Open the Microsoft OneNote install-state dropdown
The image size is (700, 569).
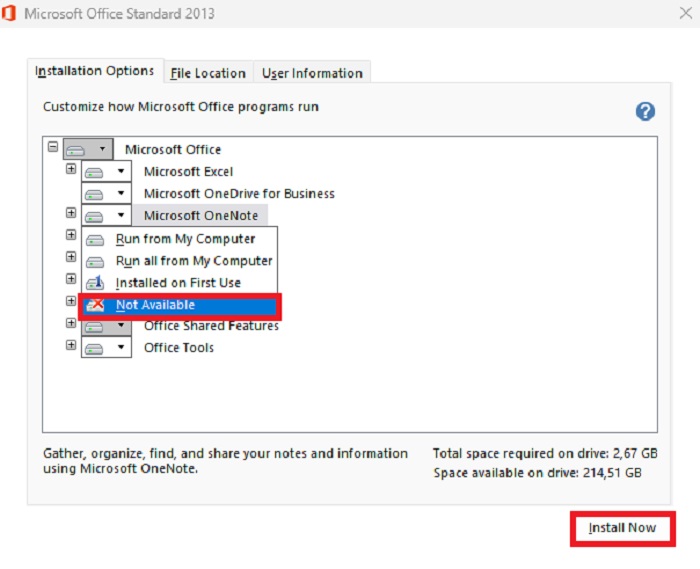(106, 216)
